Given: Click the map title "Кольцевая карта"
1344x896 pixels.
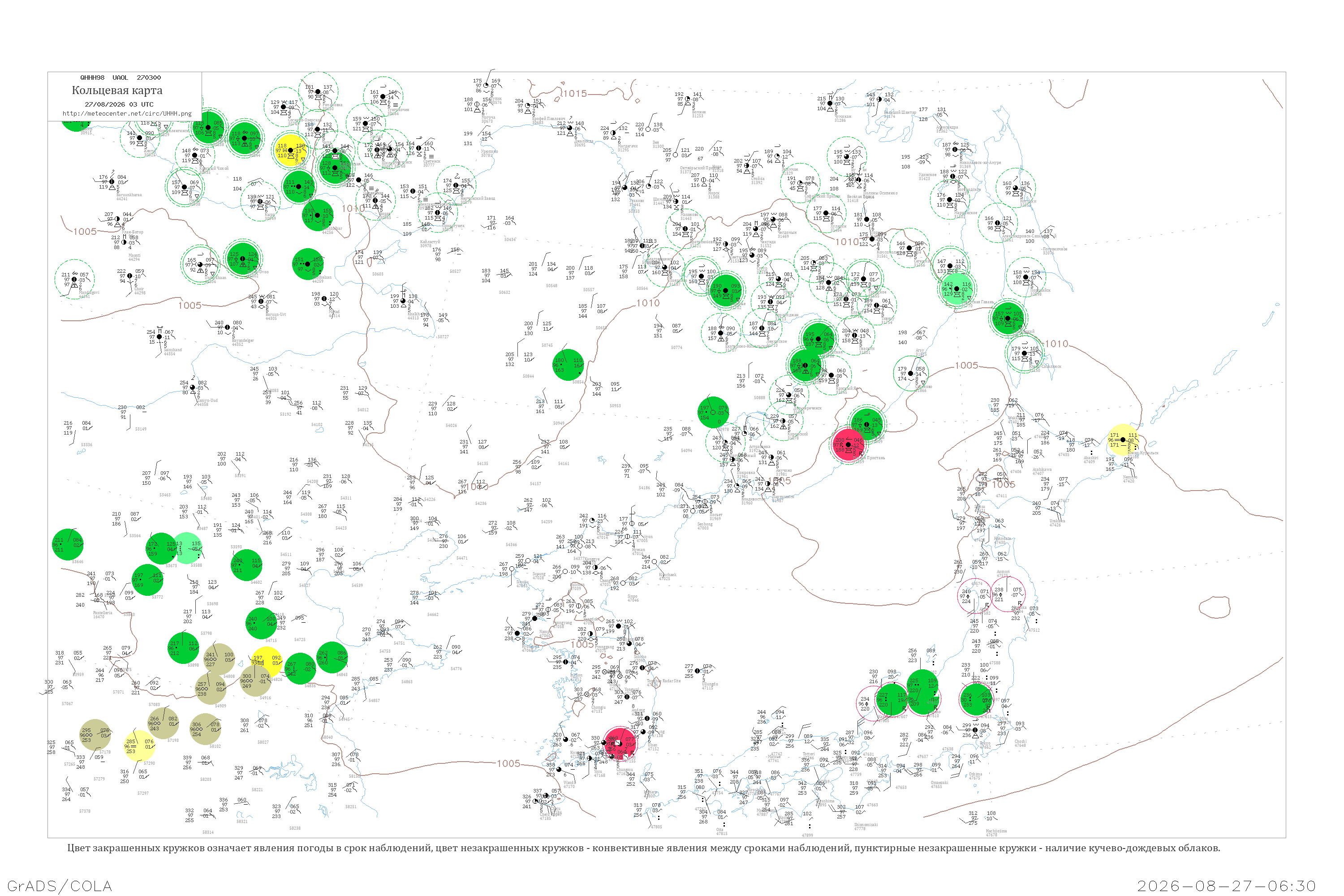Looking at the screenshot, I should (x=117, y=90).
